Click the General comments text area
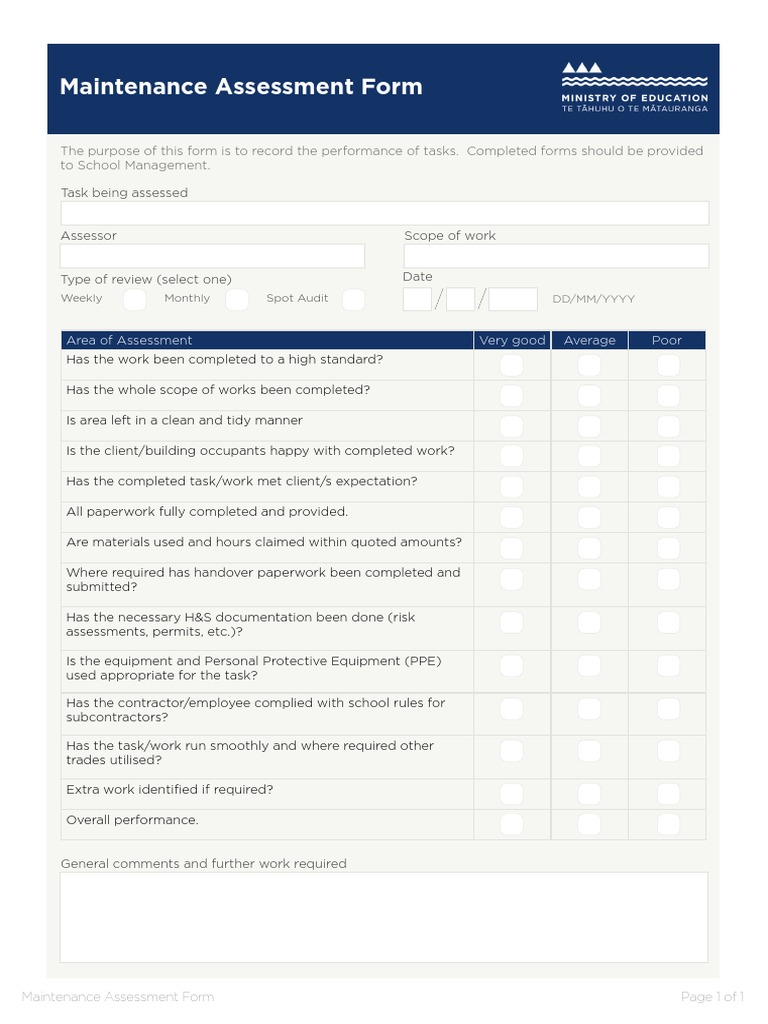Viewport: 768px width, 1024px height. (x=384, y=916)
